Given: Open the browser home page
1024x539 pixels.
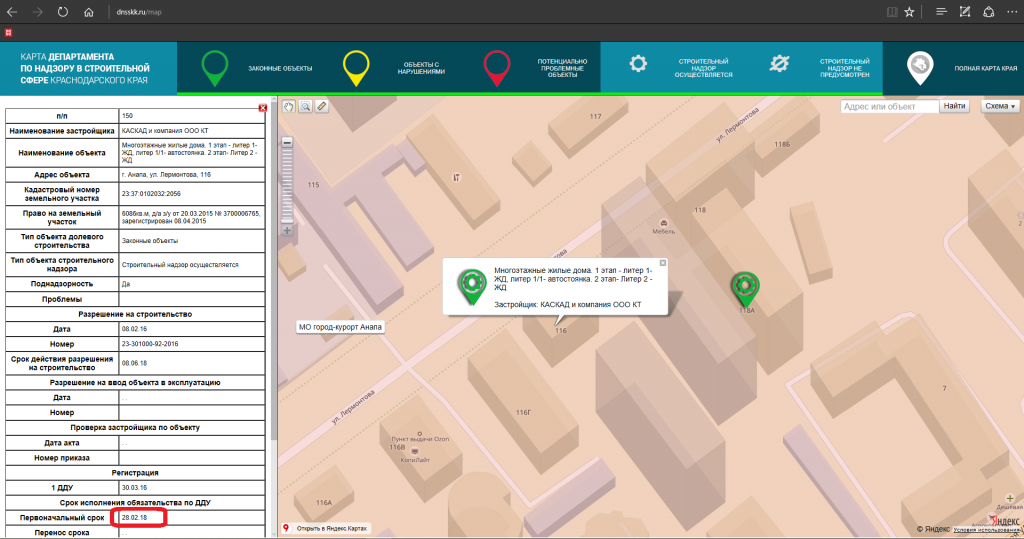Looking at the screenshot, I should [x=89, y=12].
